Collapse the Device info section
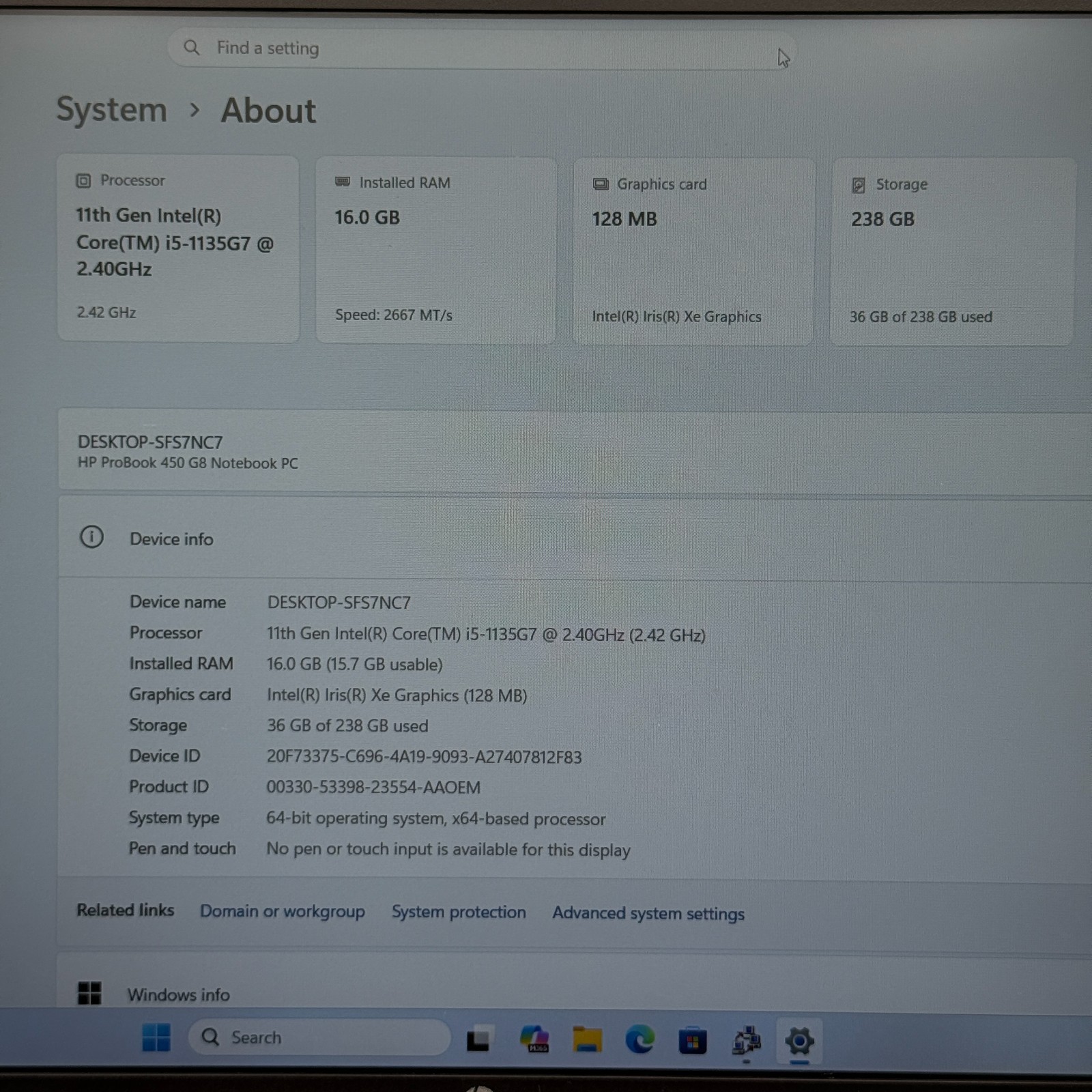The height and width of the screenshot is (1092, 1092). [575, 538]
